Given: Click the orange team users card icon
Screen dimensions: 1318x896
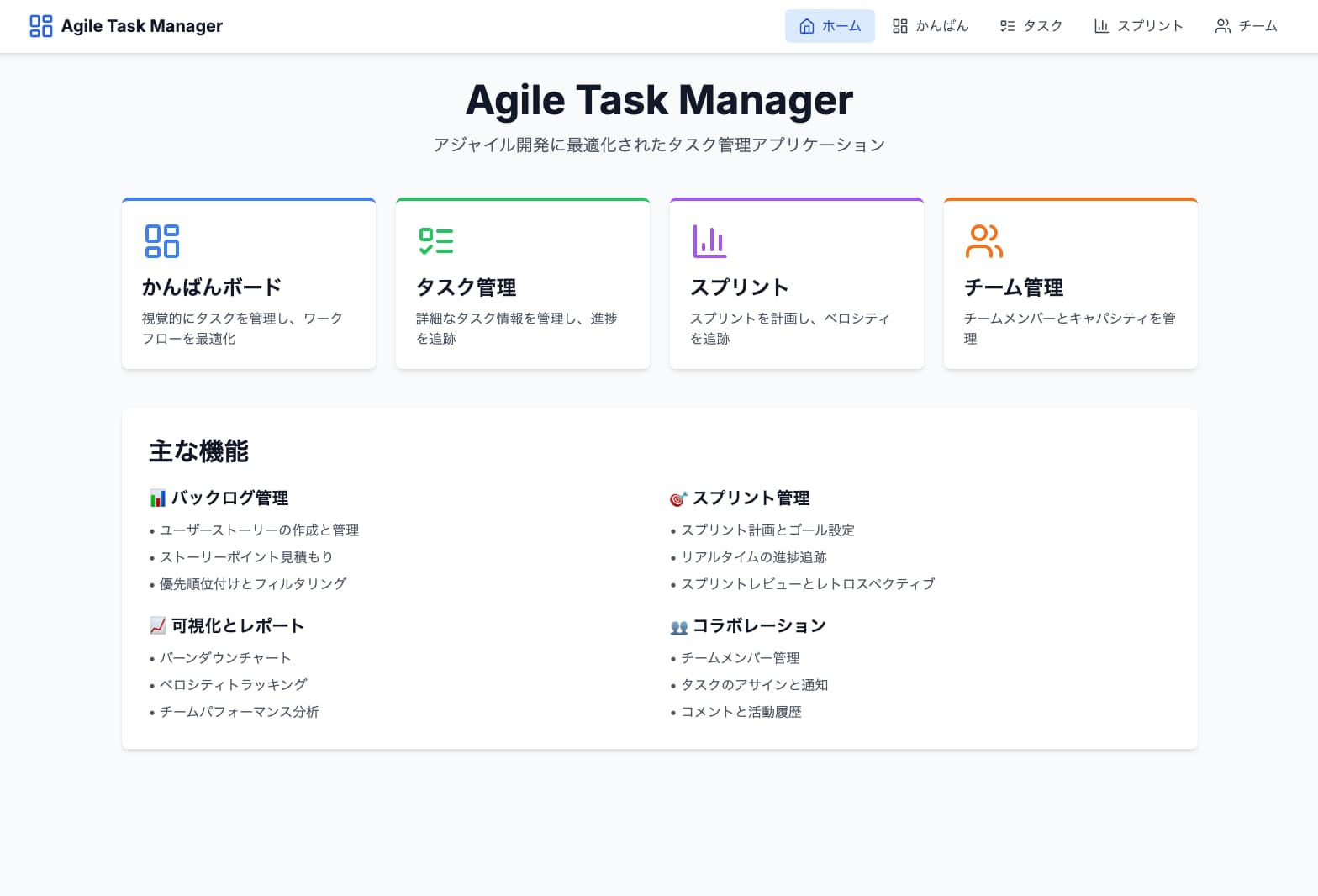Looking at the screenshot, I should point(984,241).
